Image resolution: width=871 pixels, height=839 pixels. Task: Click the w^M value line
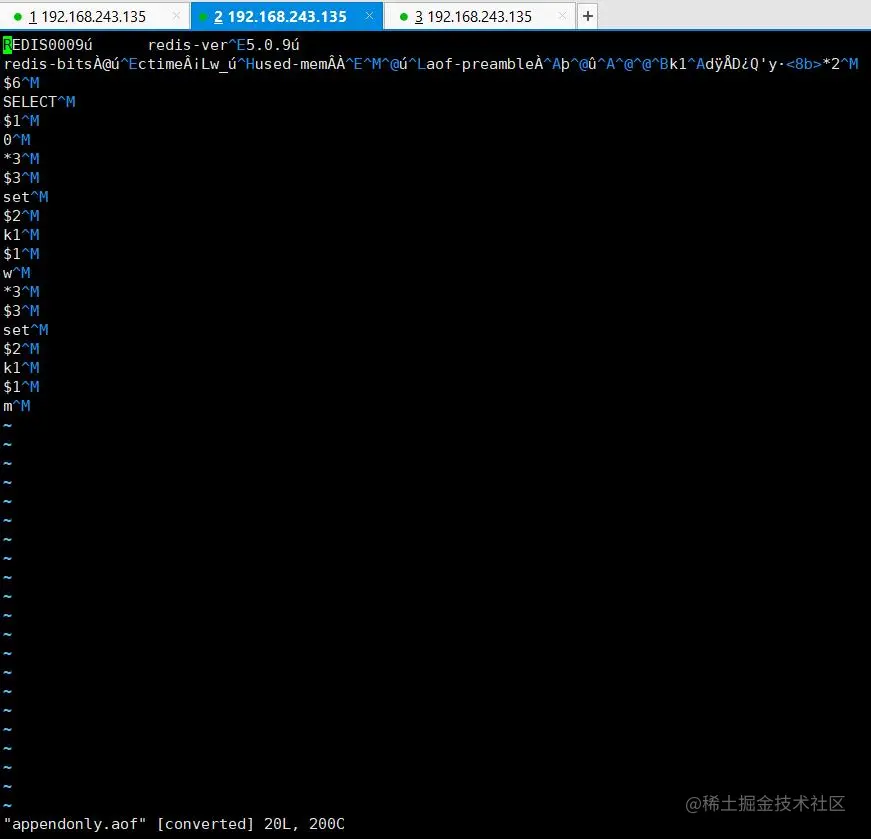point(17,273)
